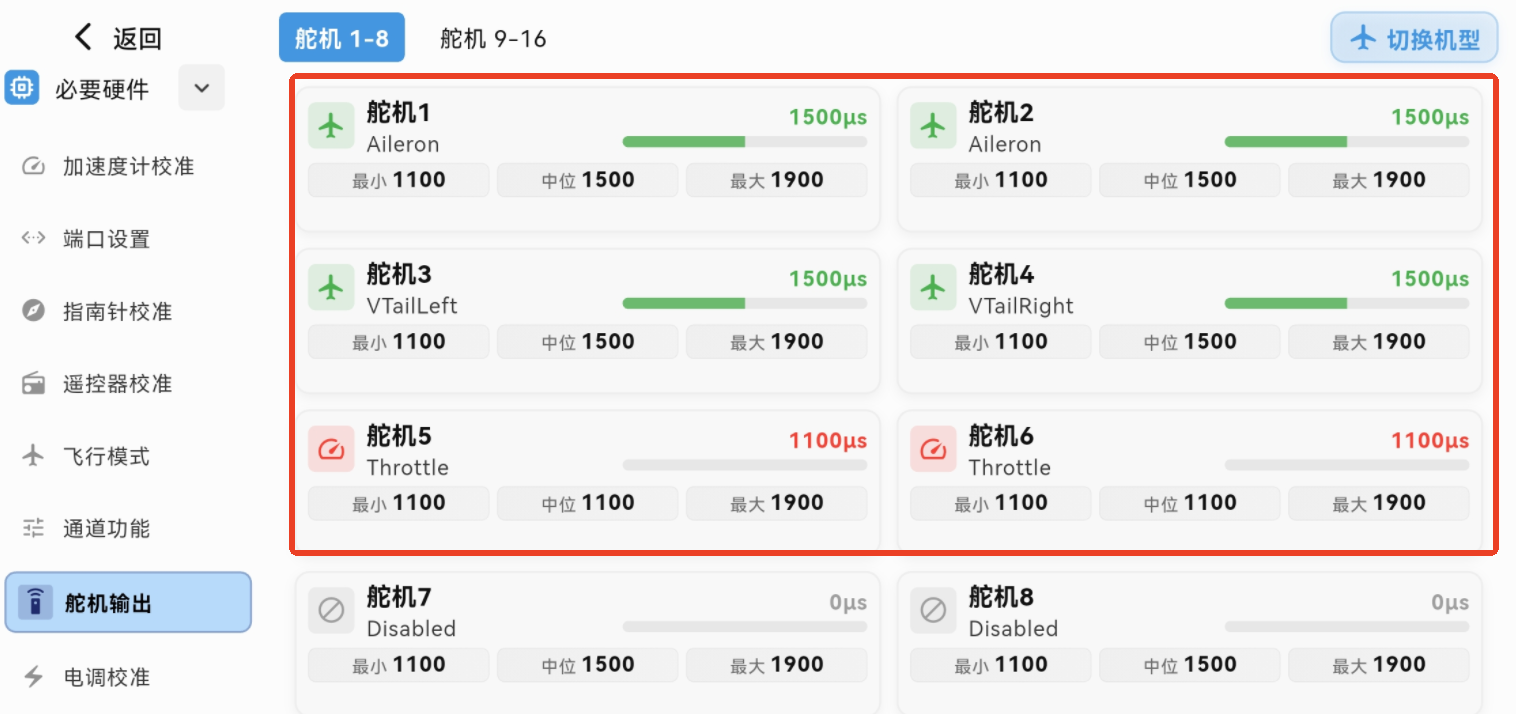Click the 中位 1500 field of 舵机3
1516x714 pixels.
pyautogui.click(x=588, y=342)
